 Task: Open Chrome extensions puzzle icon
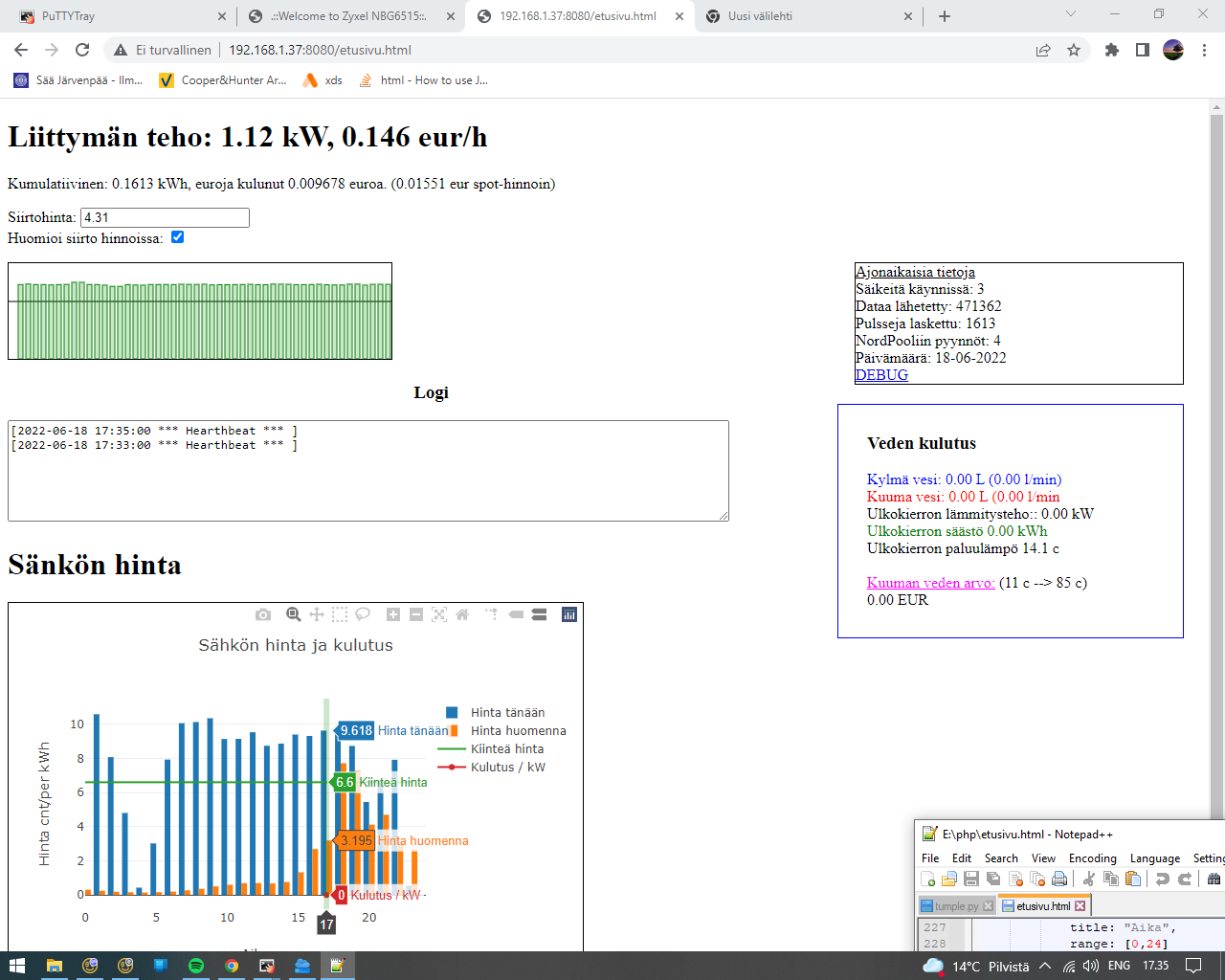1112,50
